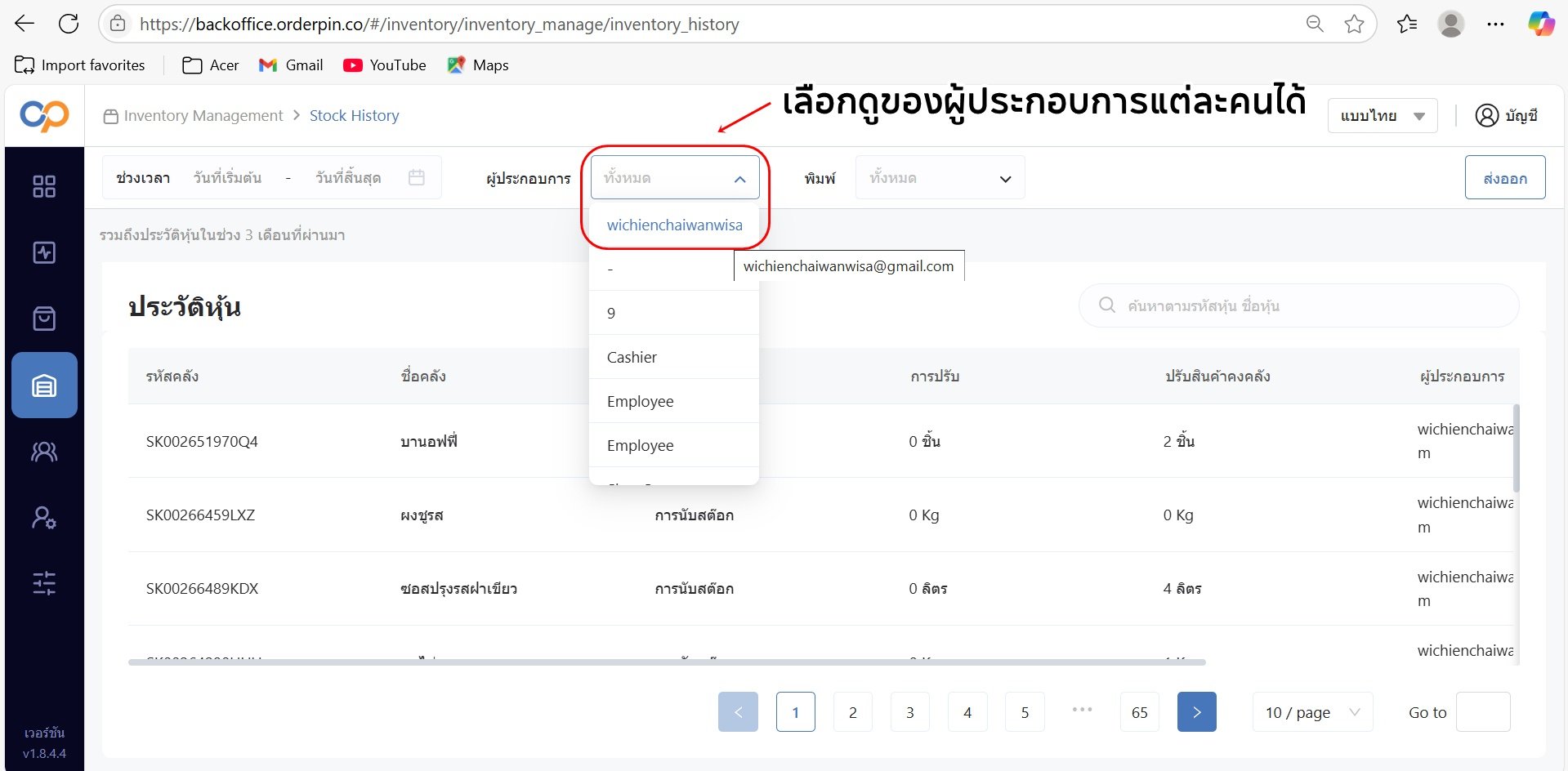Click the browser back arrow

[x=25, y=24]
